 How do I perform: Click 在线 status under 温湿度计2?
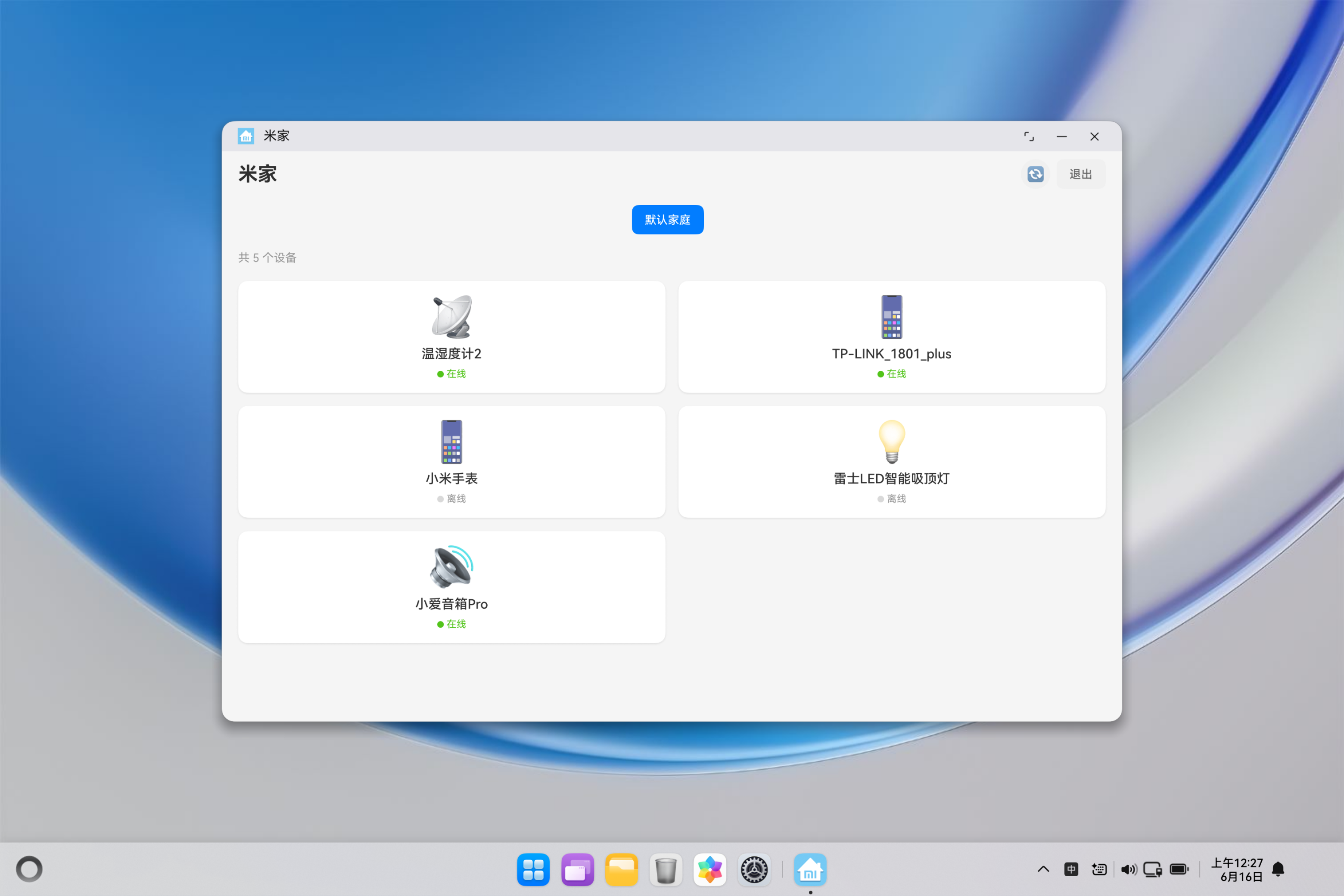point(451,374)
